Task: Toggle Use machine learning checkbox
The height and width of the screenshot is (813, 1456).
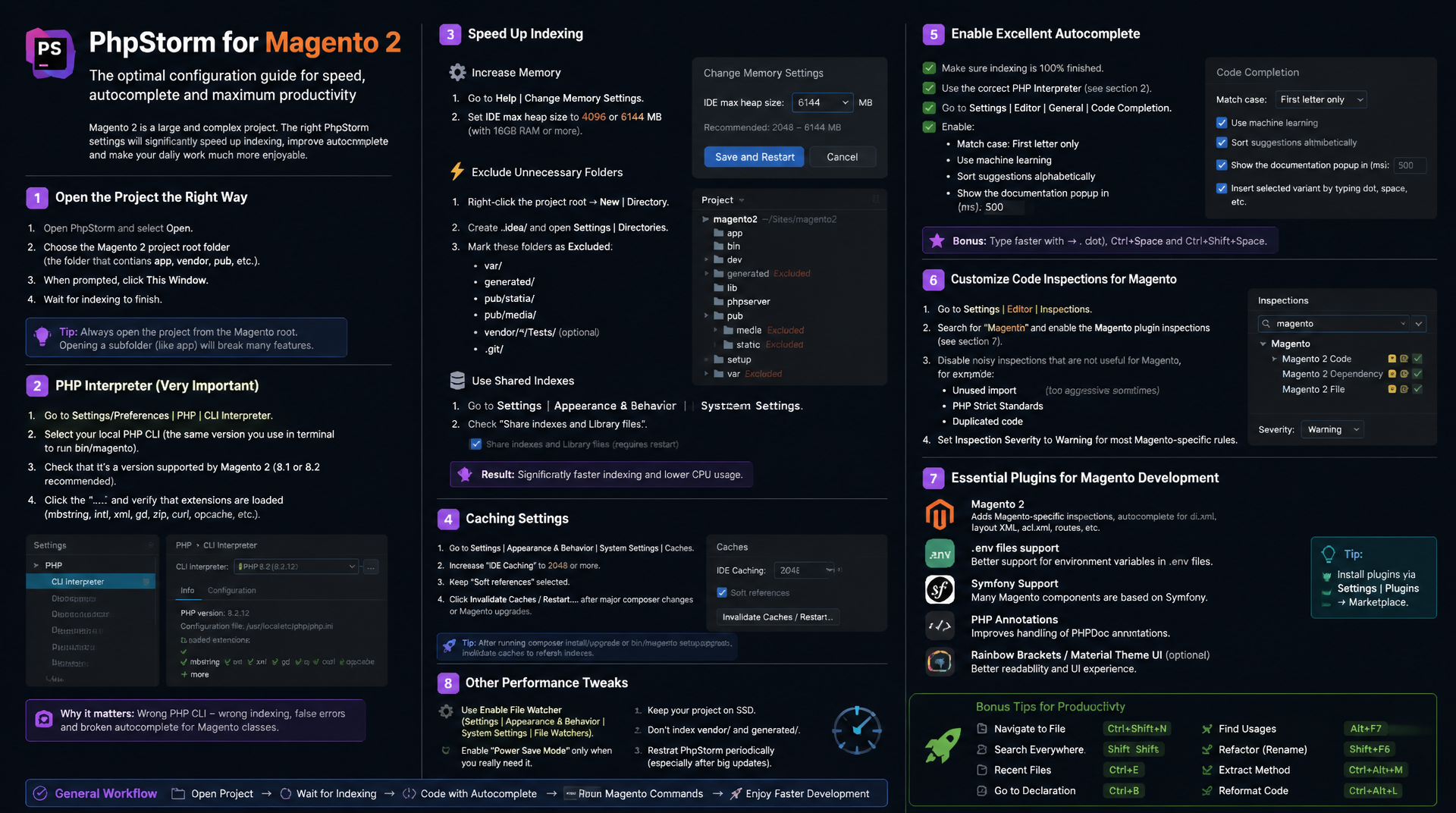Action: click(x=1222, y=122)
